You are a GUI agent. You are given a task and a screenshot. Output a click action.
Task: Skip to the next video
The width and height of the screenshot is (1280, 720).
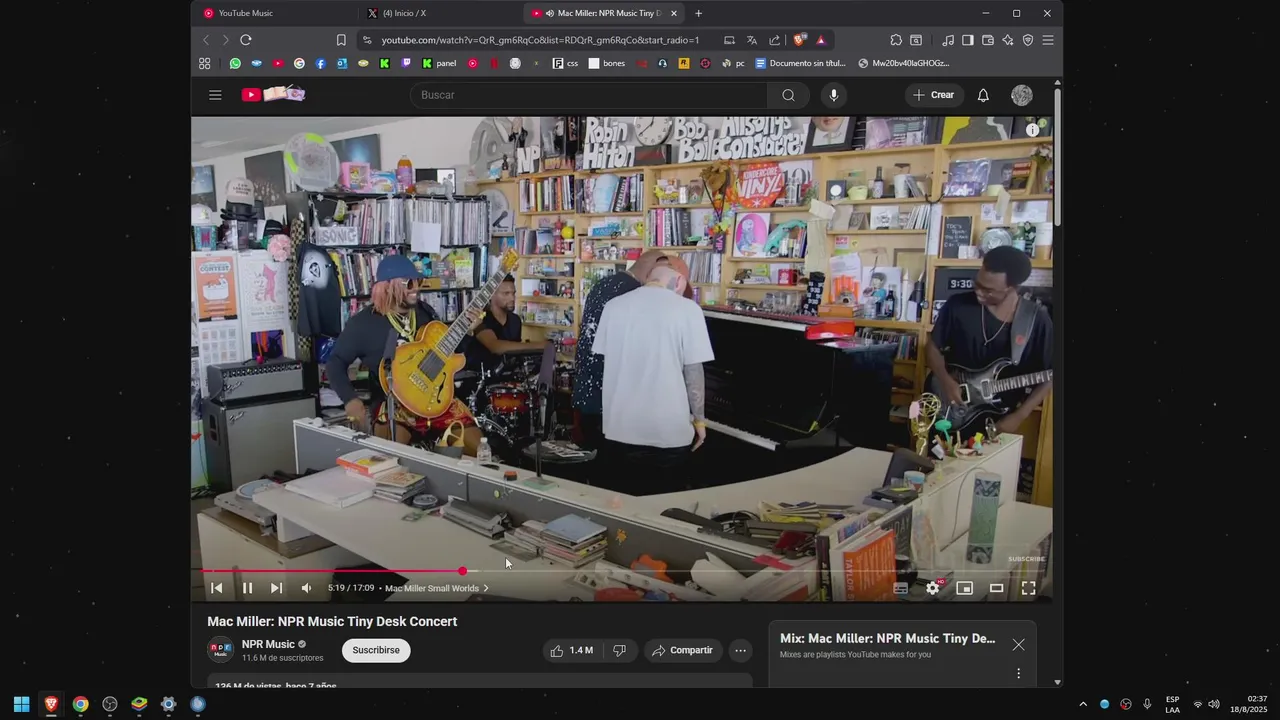pos(277,588)
